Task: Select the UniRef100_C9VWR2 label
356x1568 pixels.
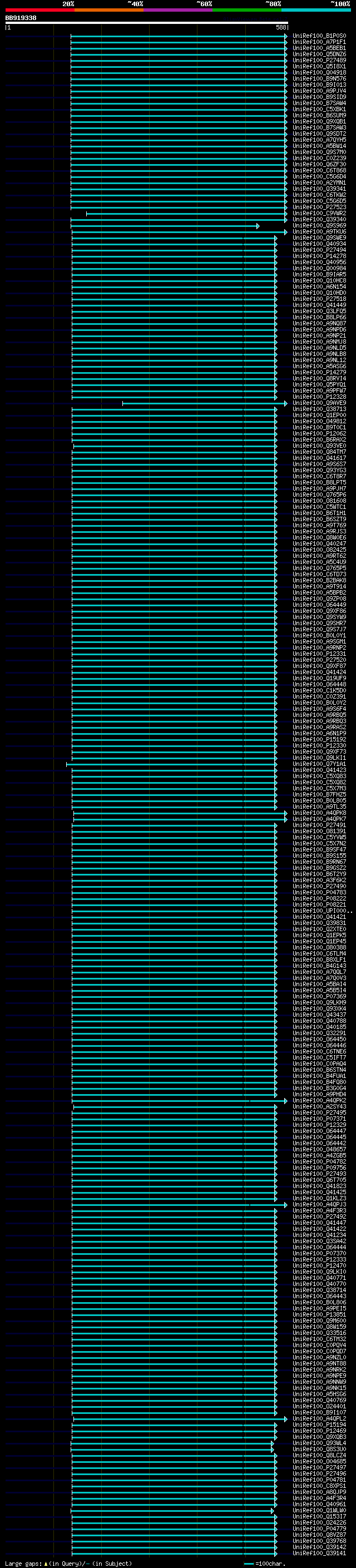Action: point(319,213)
